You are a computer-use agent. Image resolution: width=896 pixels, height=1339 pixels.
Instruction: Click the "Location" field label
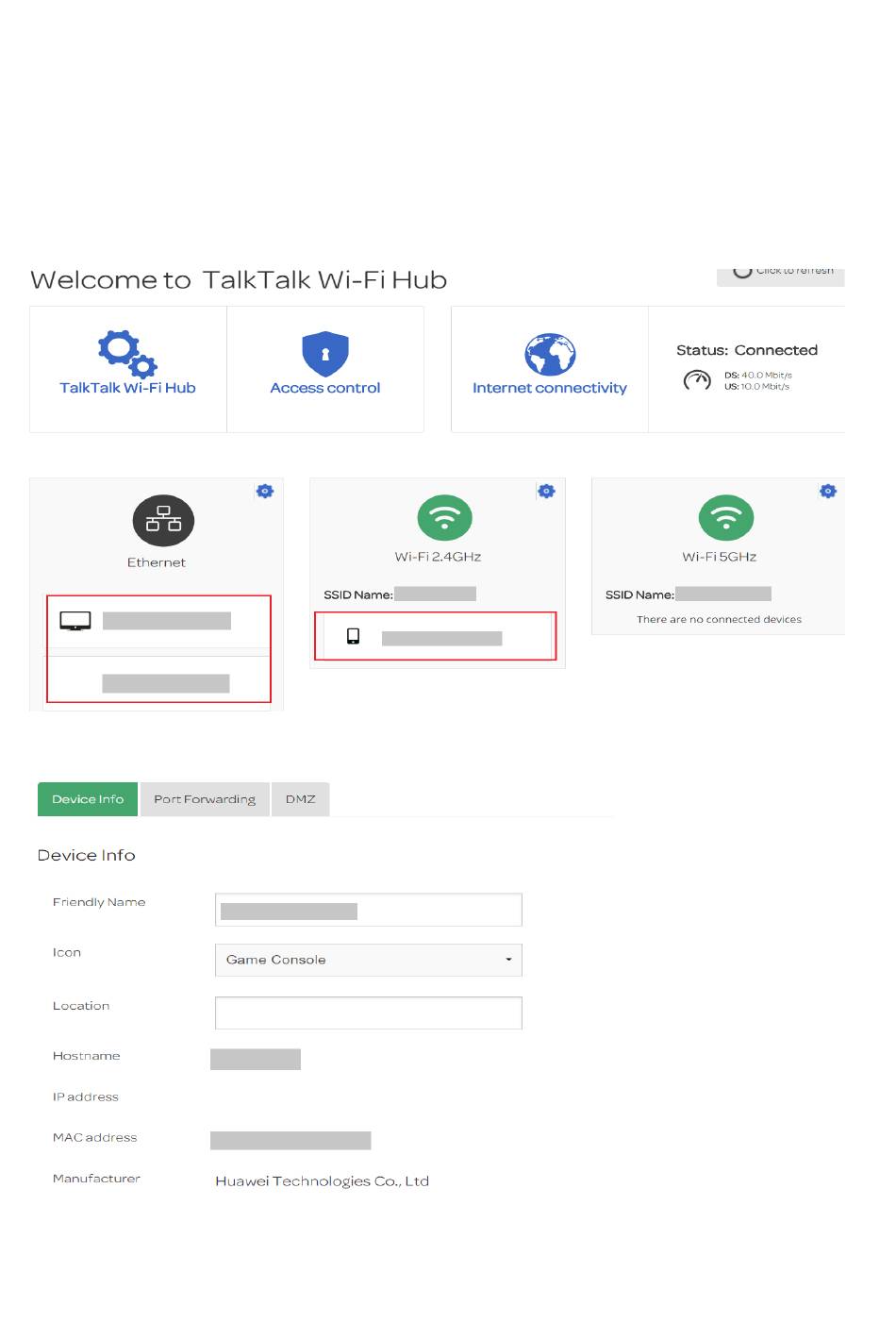coord(81,1006)
